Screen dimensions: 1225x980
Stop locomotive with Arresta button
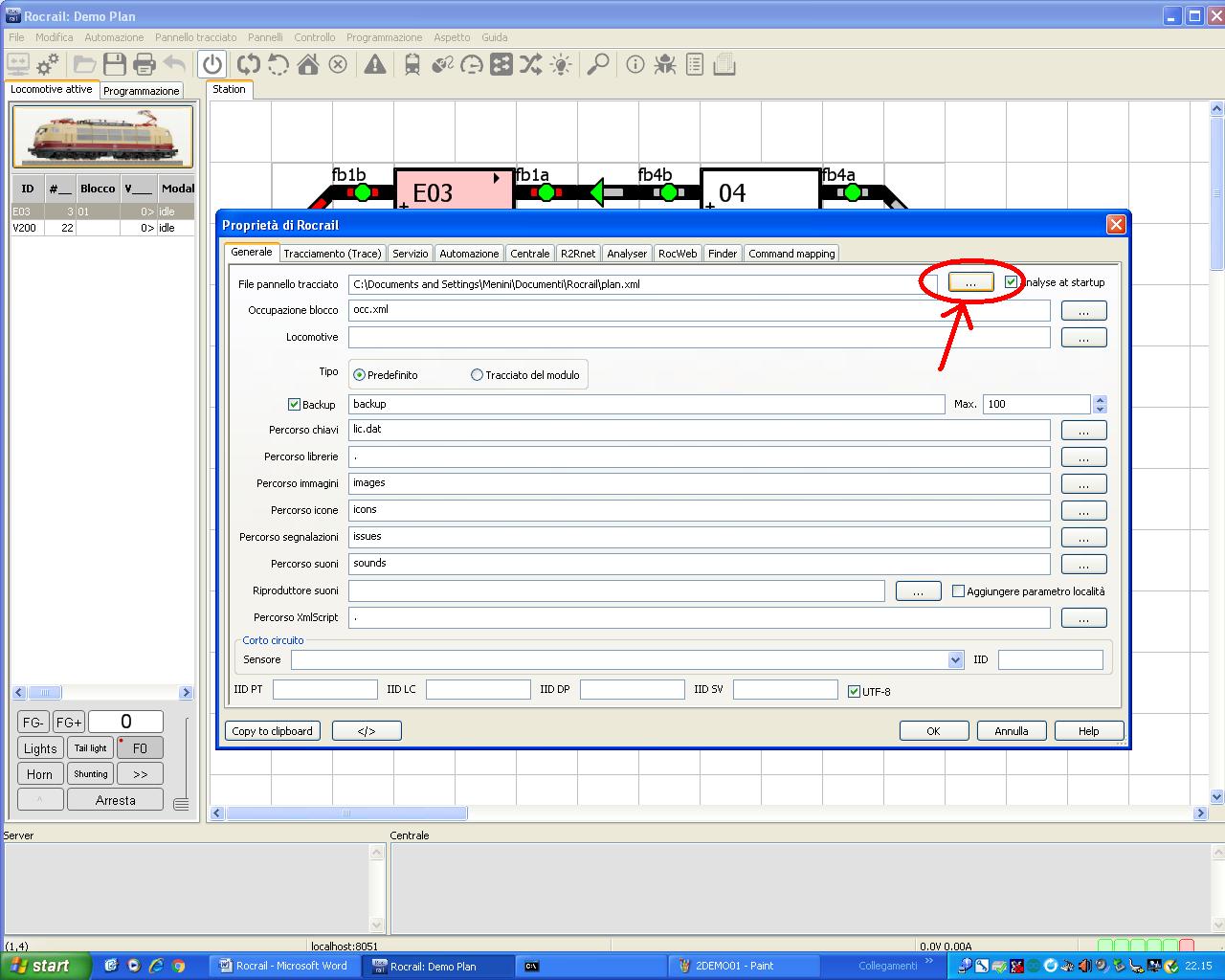(115, 800)
